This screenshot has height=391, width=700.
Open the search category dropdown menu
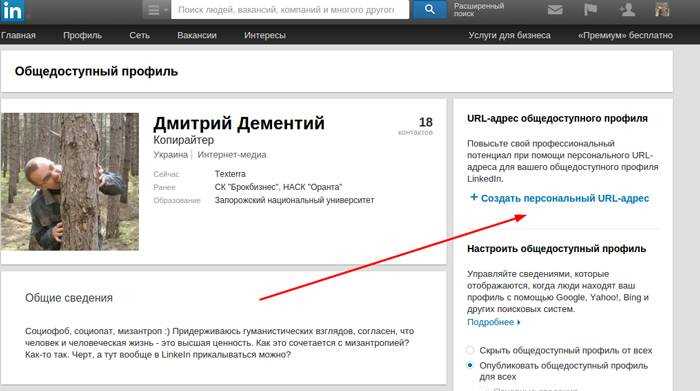pos(156,10)
